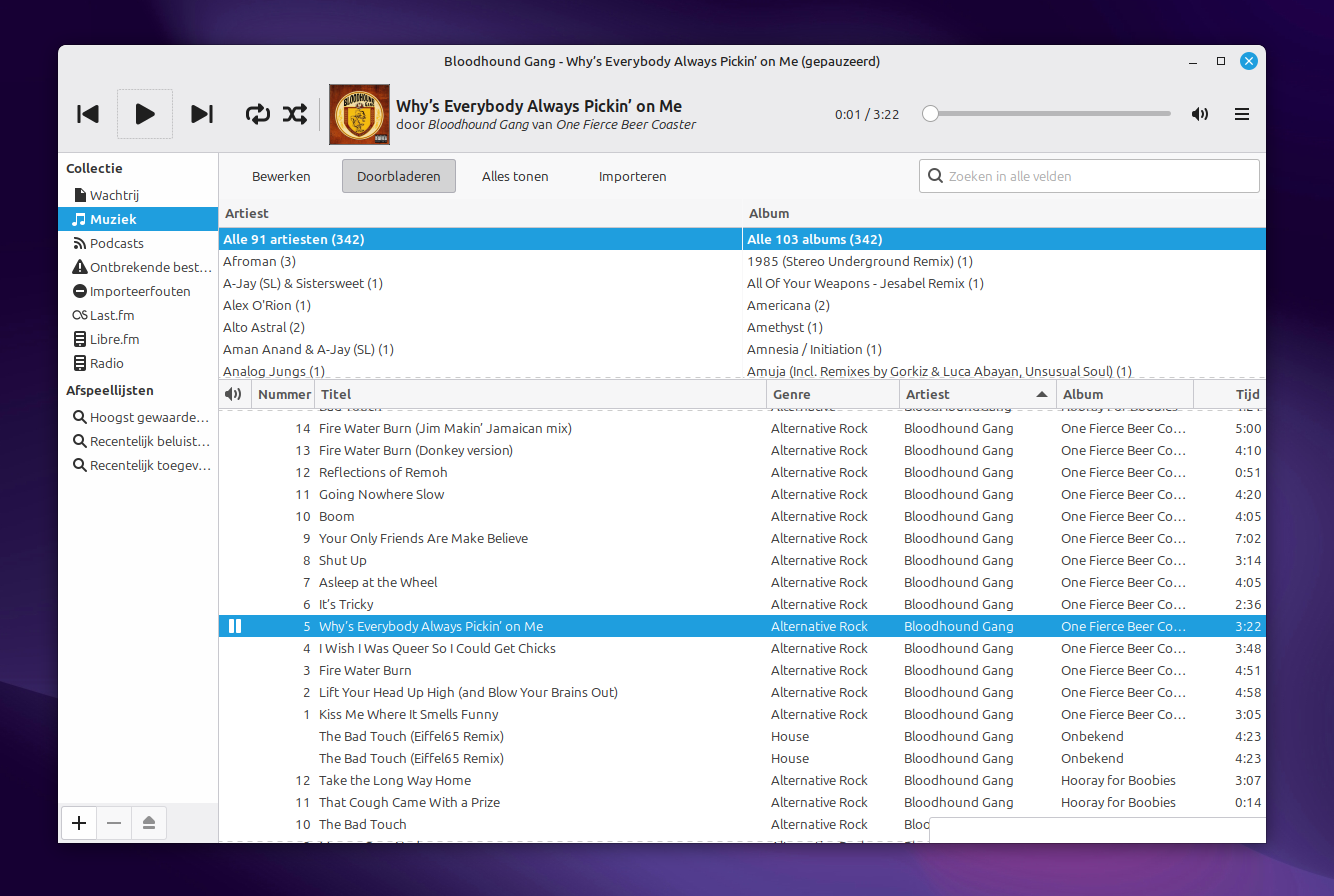The width and height of the screenshot is (1334, 896).
Task: Switch to the Doorbladeren view
Action: (x=398, y=176)
